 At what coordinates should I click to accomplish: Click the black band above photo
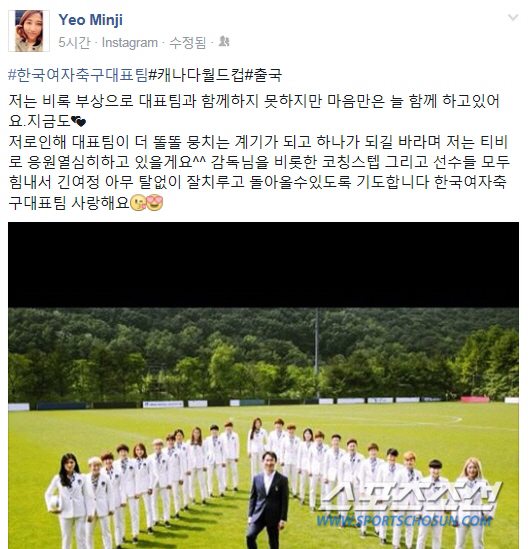point(263,265)
